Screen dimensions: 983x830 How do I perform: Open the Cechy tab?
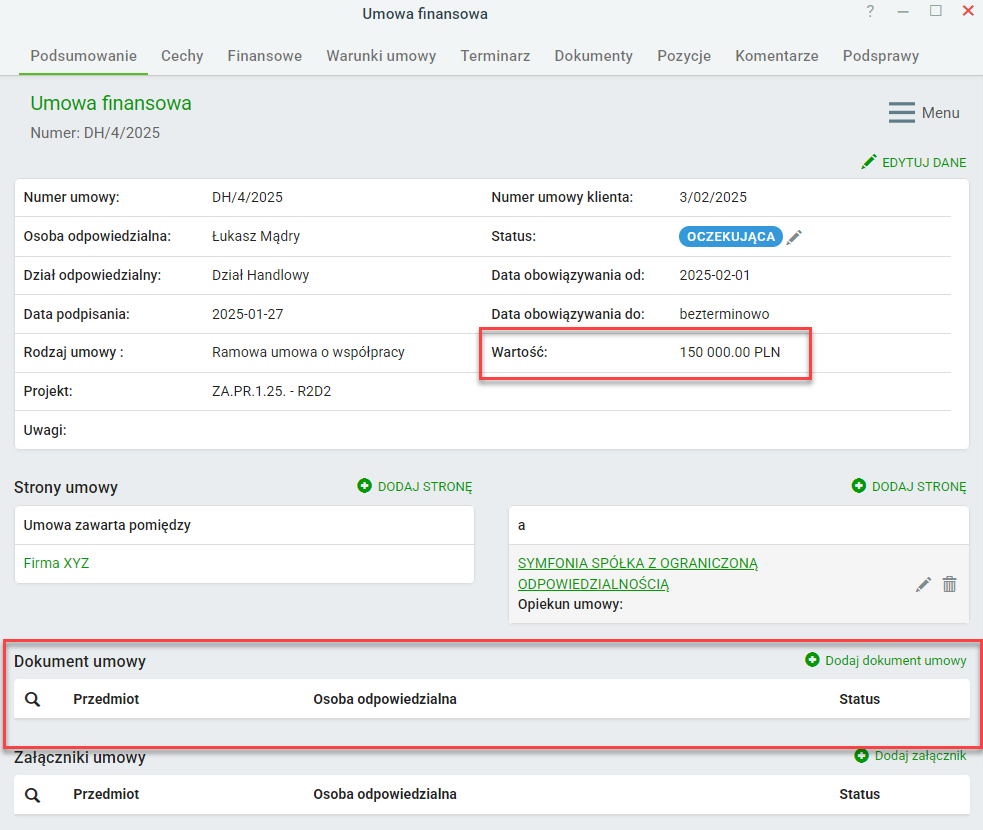(182, 56)
